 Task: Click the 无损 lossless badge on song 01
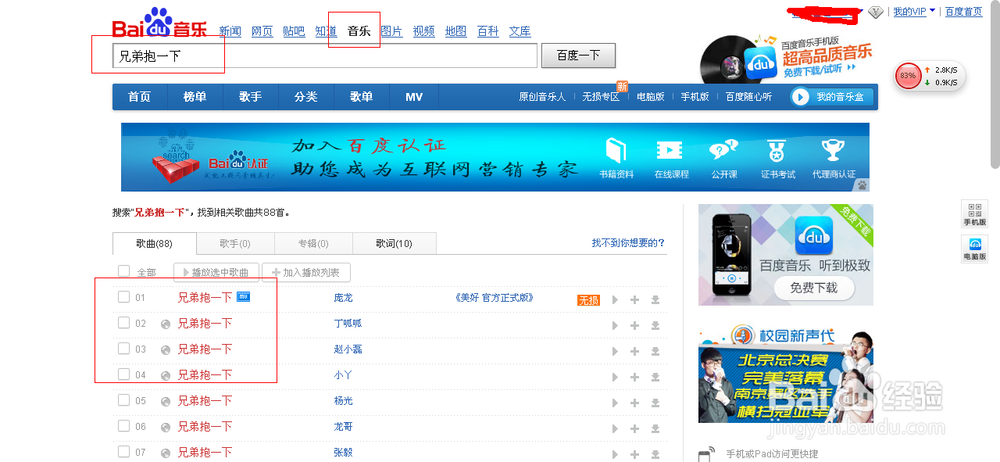[x=589, y=300]
